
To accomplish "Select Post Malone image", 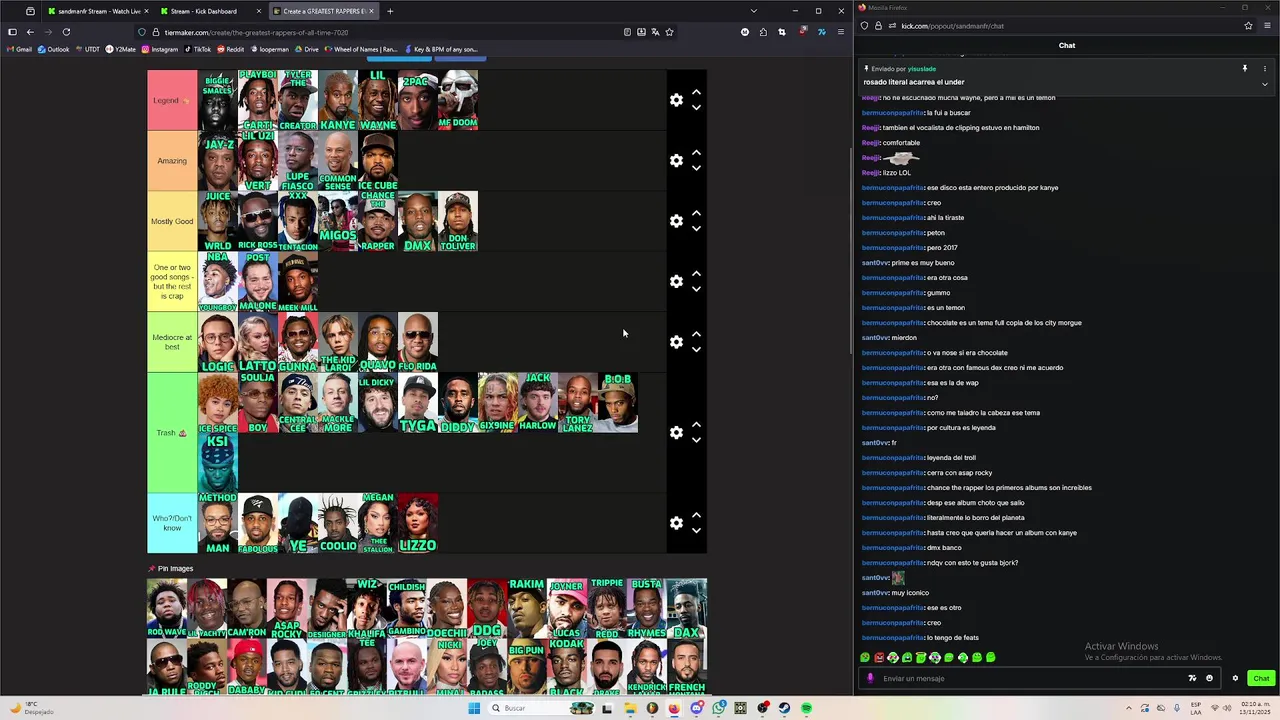I will point(258,282).
